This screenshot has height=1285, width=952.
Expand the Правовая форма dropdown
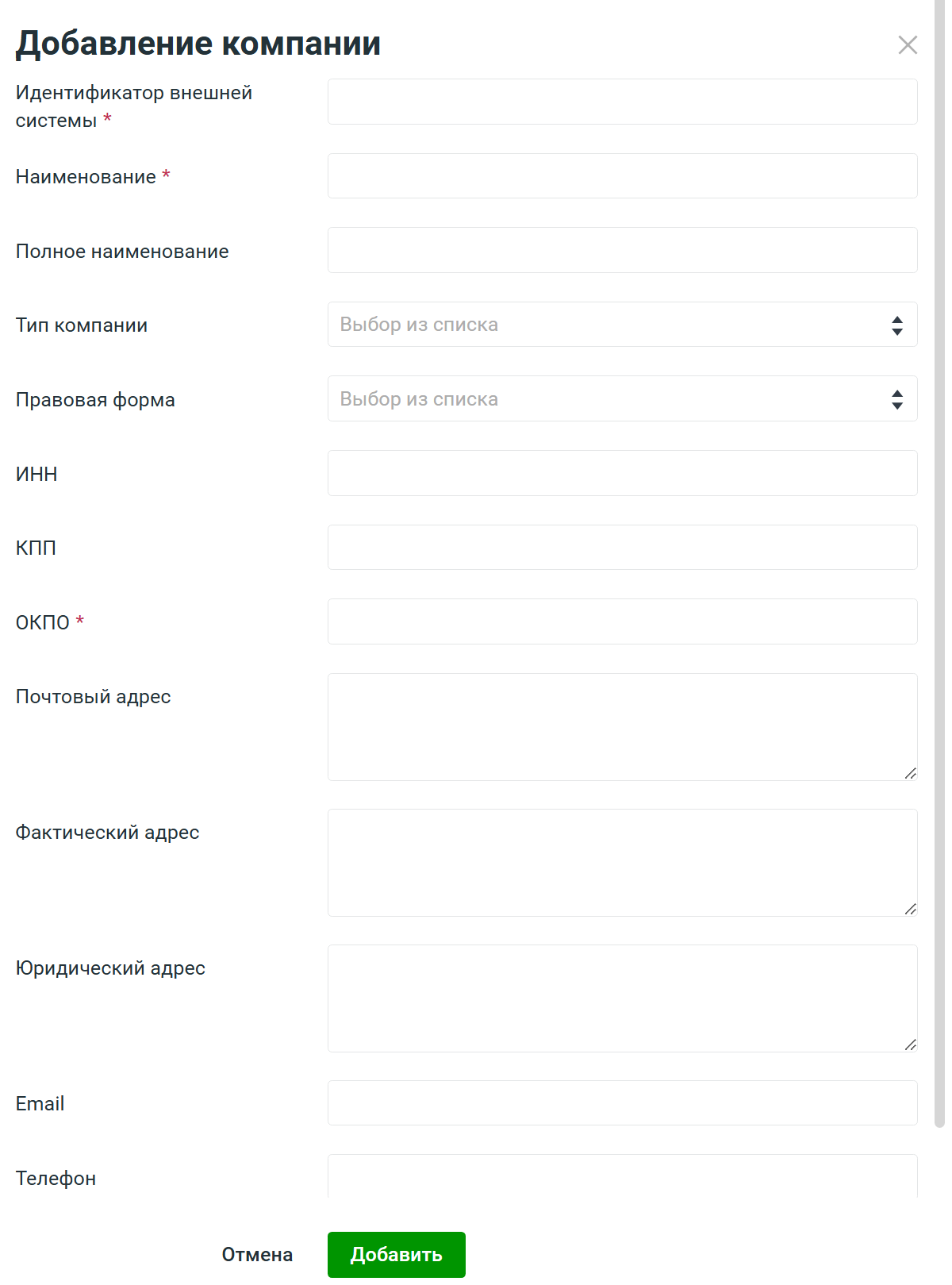[611, 399]
